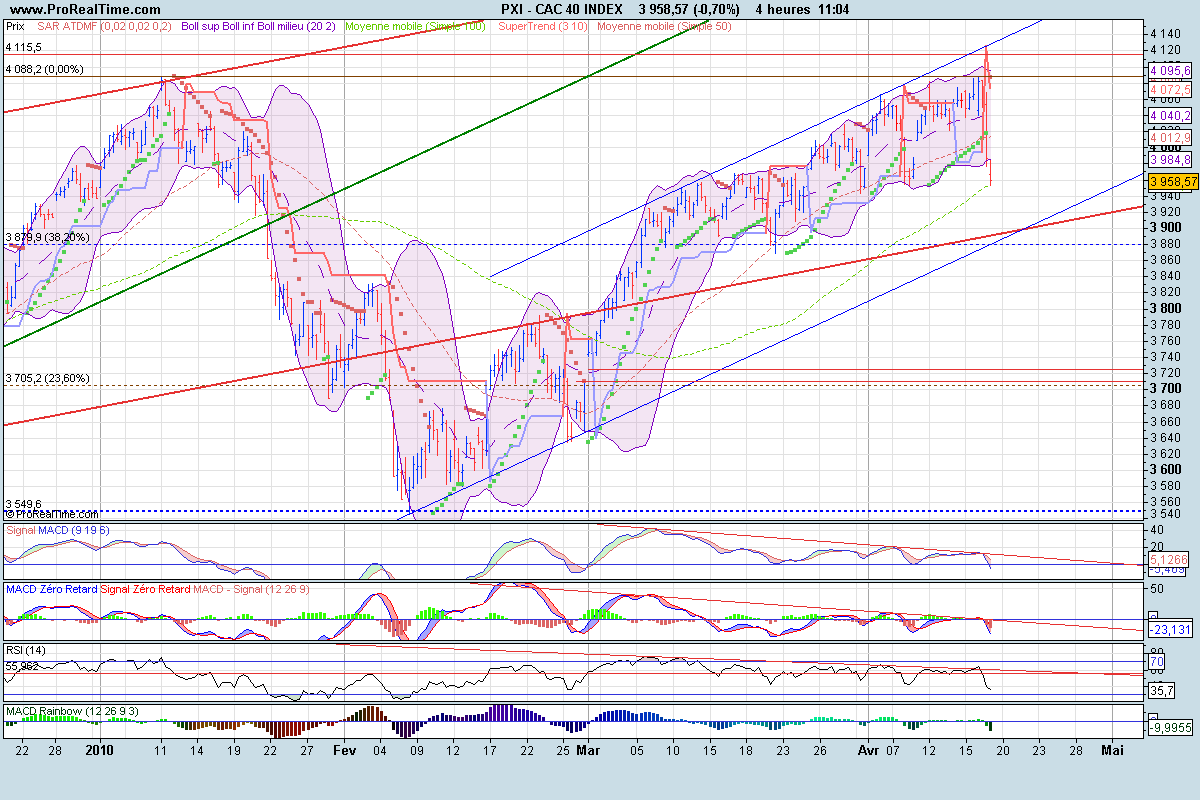Click the 4 072,5 price tag
Image resolution: width=1200 pixels, height=800 pixels.
[x=1170, y=90]
